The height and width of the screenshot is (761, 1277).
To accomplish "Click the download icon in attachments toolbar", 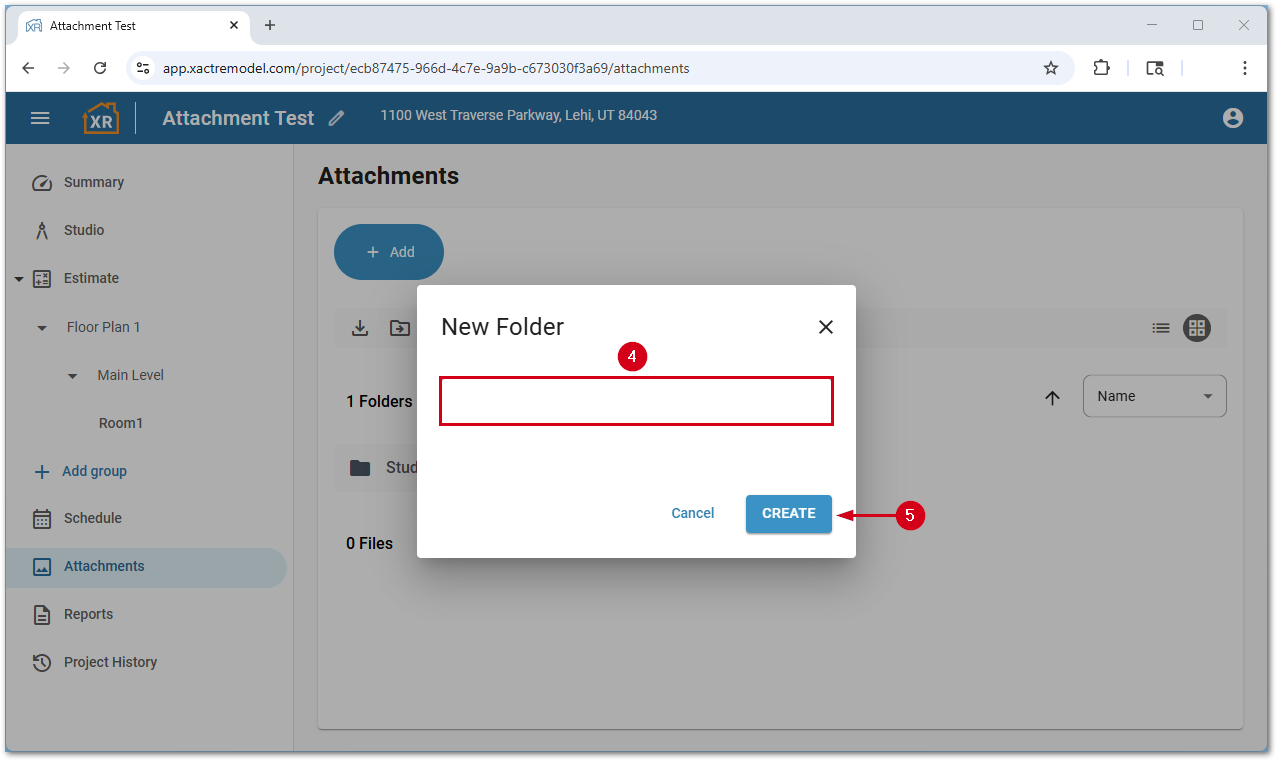I will [360, 328].
